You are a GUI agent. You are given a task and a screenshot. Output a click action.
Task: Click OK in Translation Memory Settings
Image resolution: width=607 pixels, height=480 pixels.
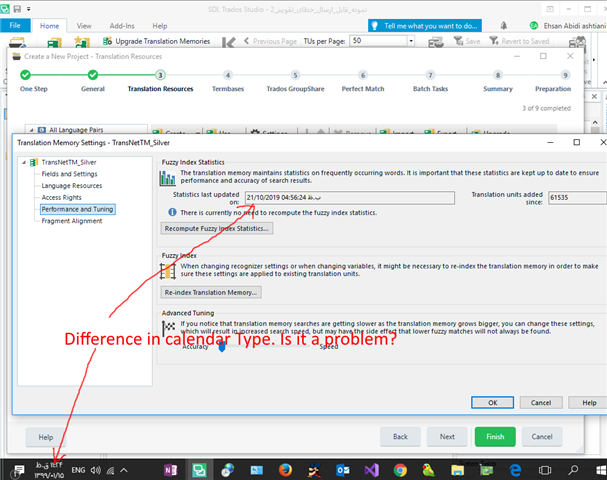pyautogui.click(x=492, y=403)
